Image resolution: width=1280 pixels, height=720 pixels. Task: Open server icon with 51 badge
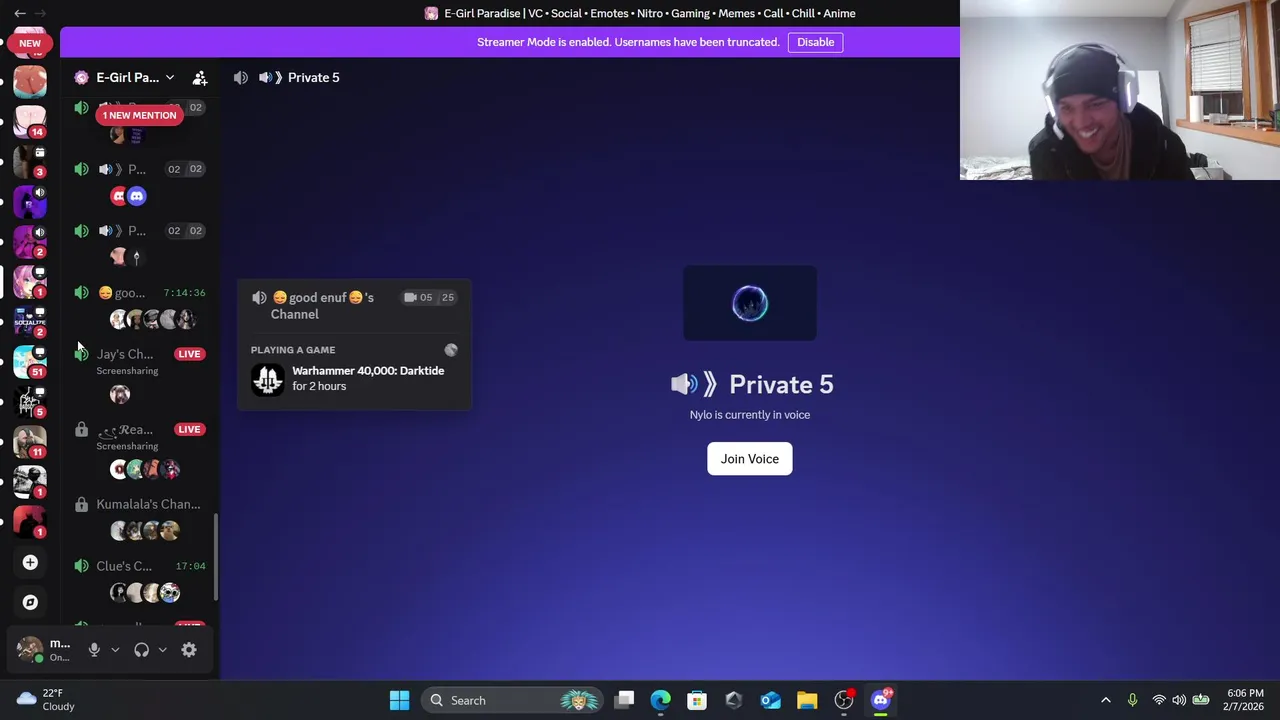click(x=30, y=361)
